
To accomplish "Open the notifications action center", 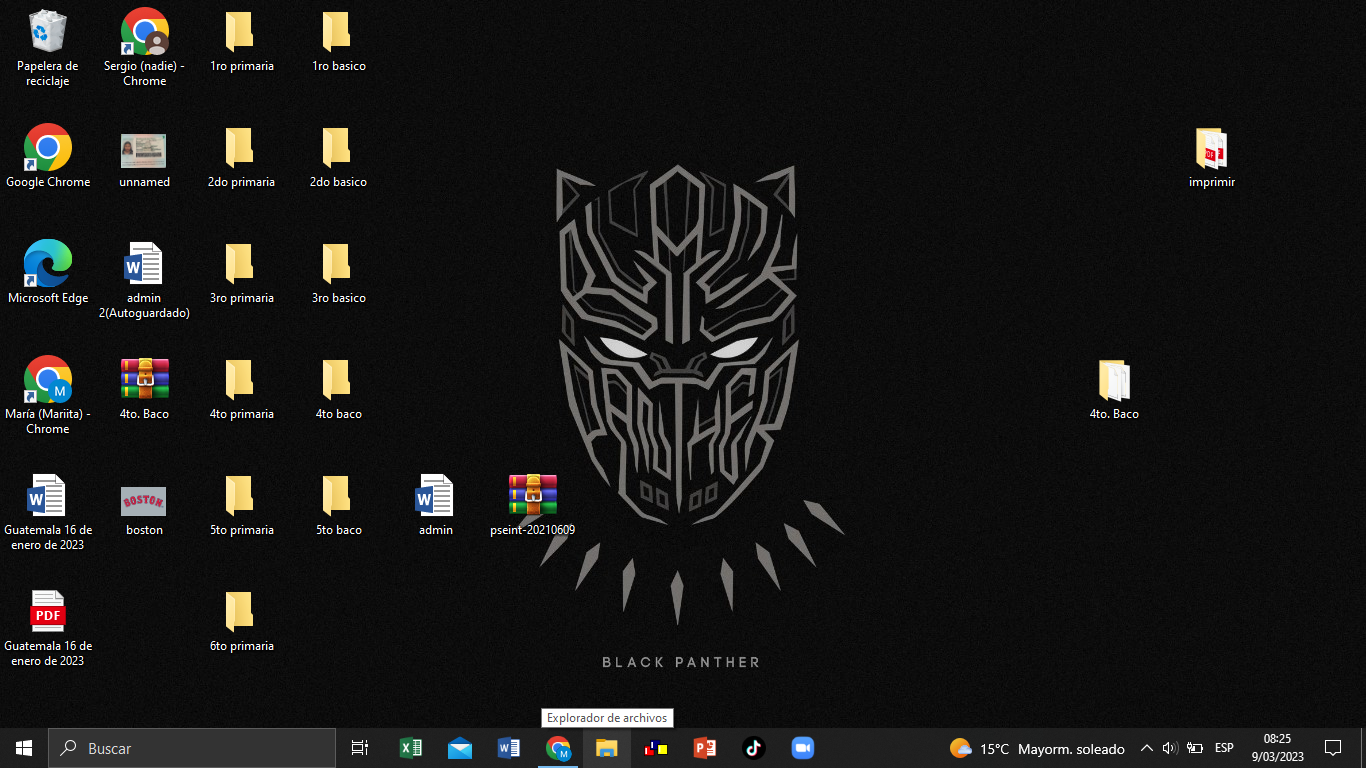I will 1333,748.
